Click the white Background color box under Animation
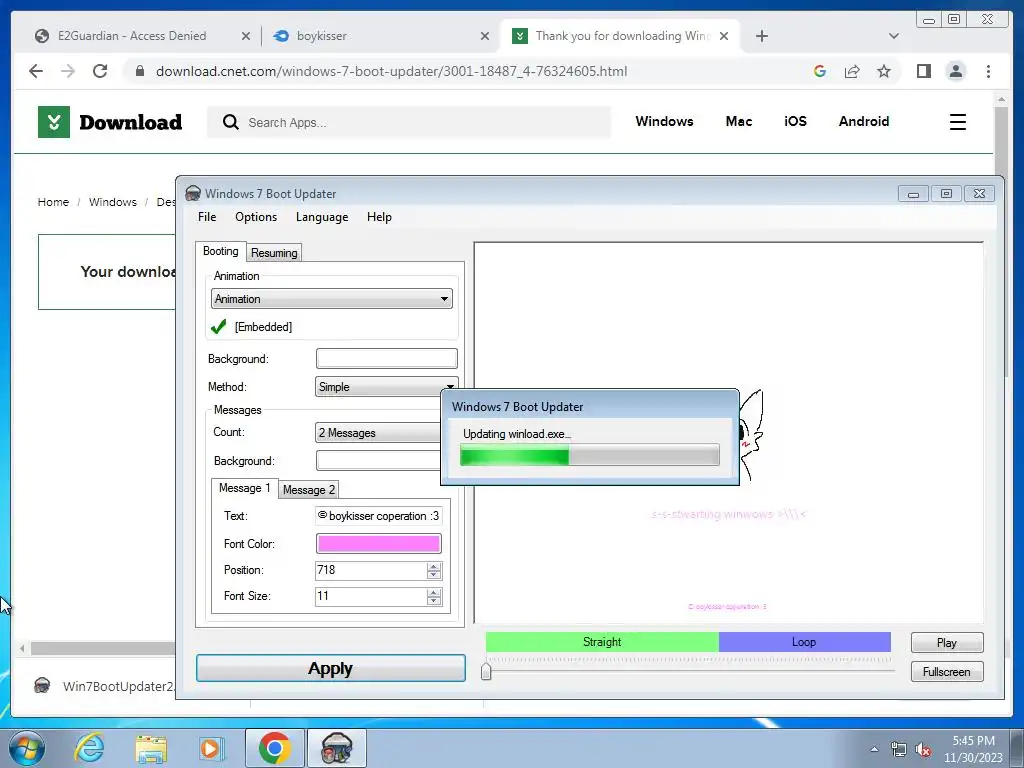 pyautogui.click(x=387, y=359)
